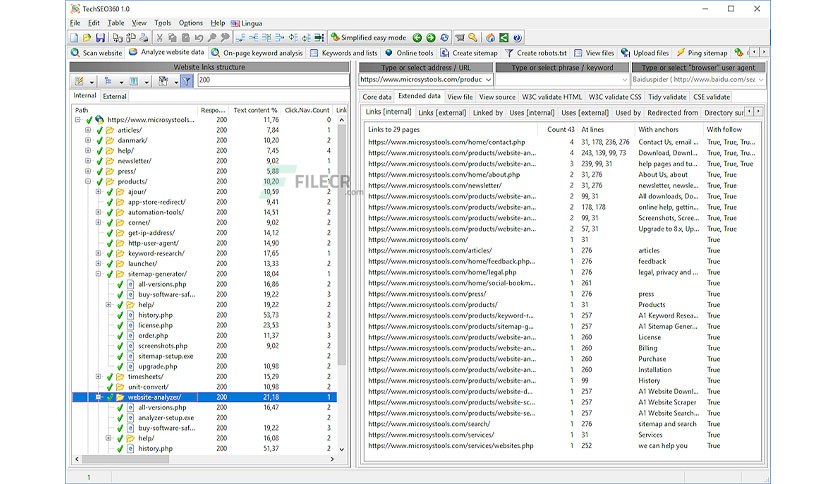Click the Ping sitemap lightning icon
Screen dimensions: 836x484
(680, 53)
